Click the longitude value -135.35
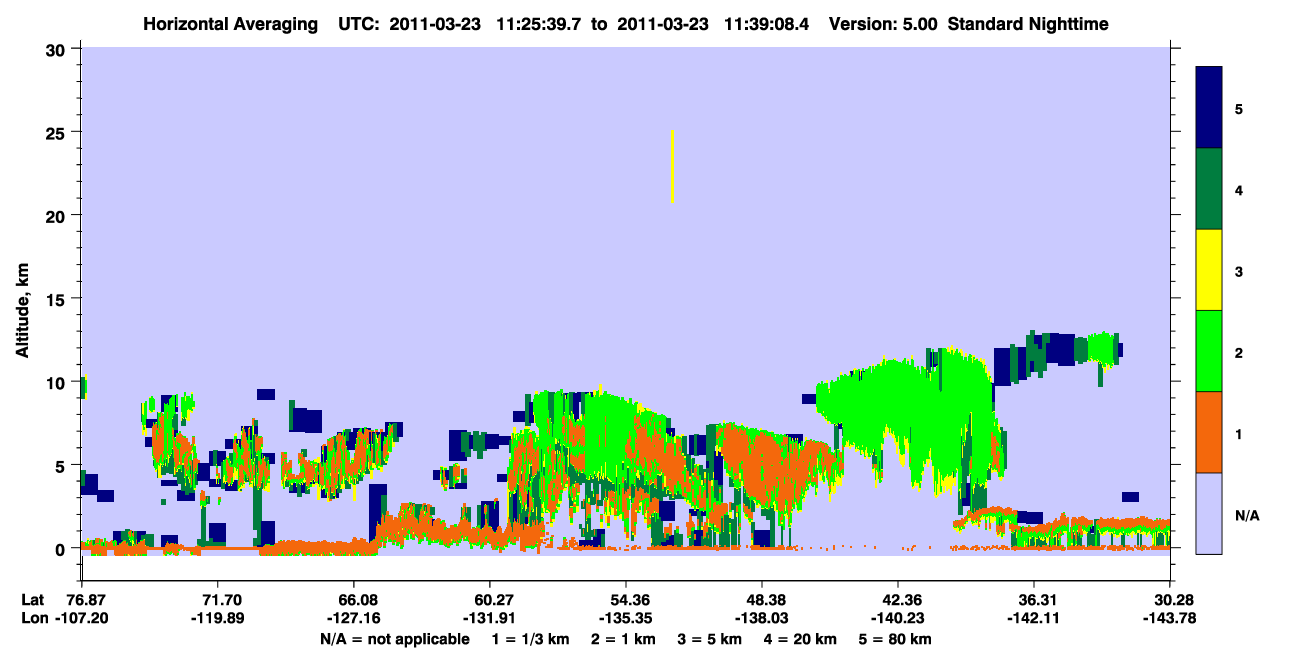The width and height of the screenshot is (1300, 667). pos(626,618)
